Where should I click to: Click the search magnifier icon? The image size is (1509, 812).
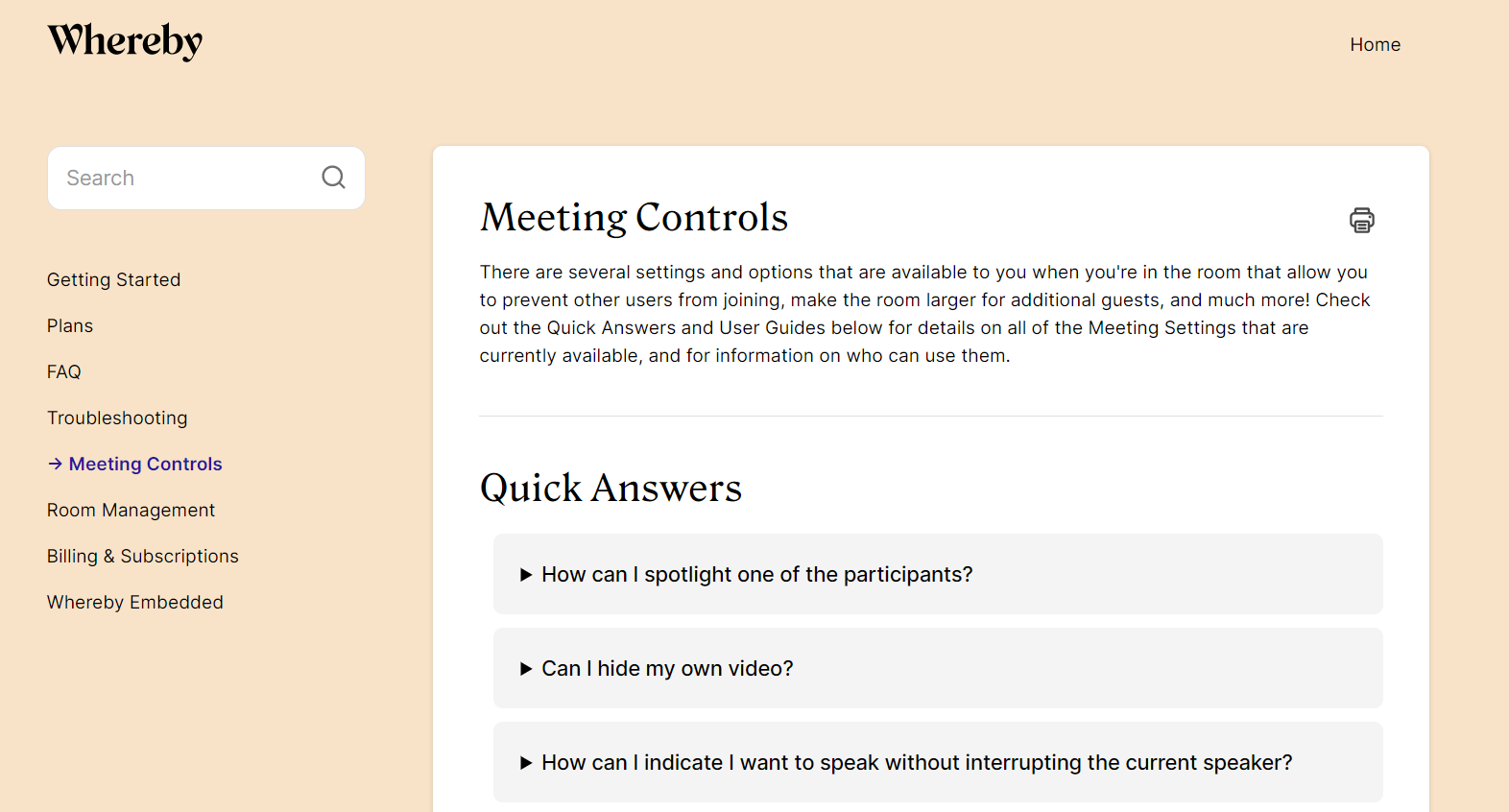tap(333, 178)
